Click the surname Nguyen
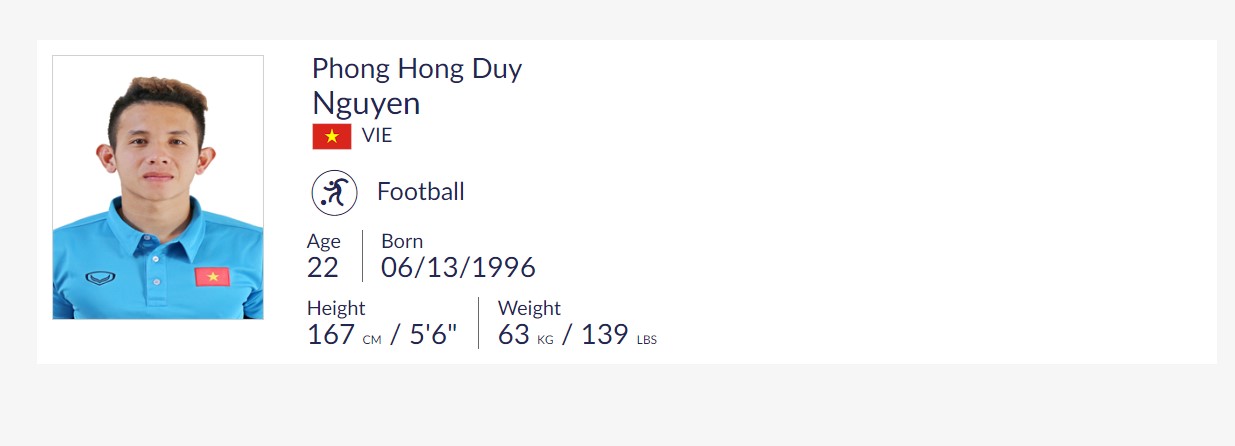The width and height of the screenshot is (1235, 446). [366, 103]
